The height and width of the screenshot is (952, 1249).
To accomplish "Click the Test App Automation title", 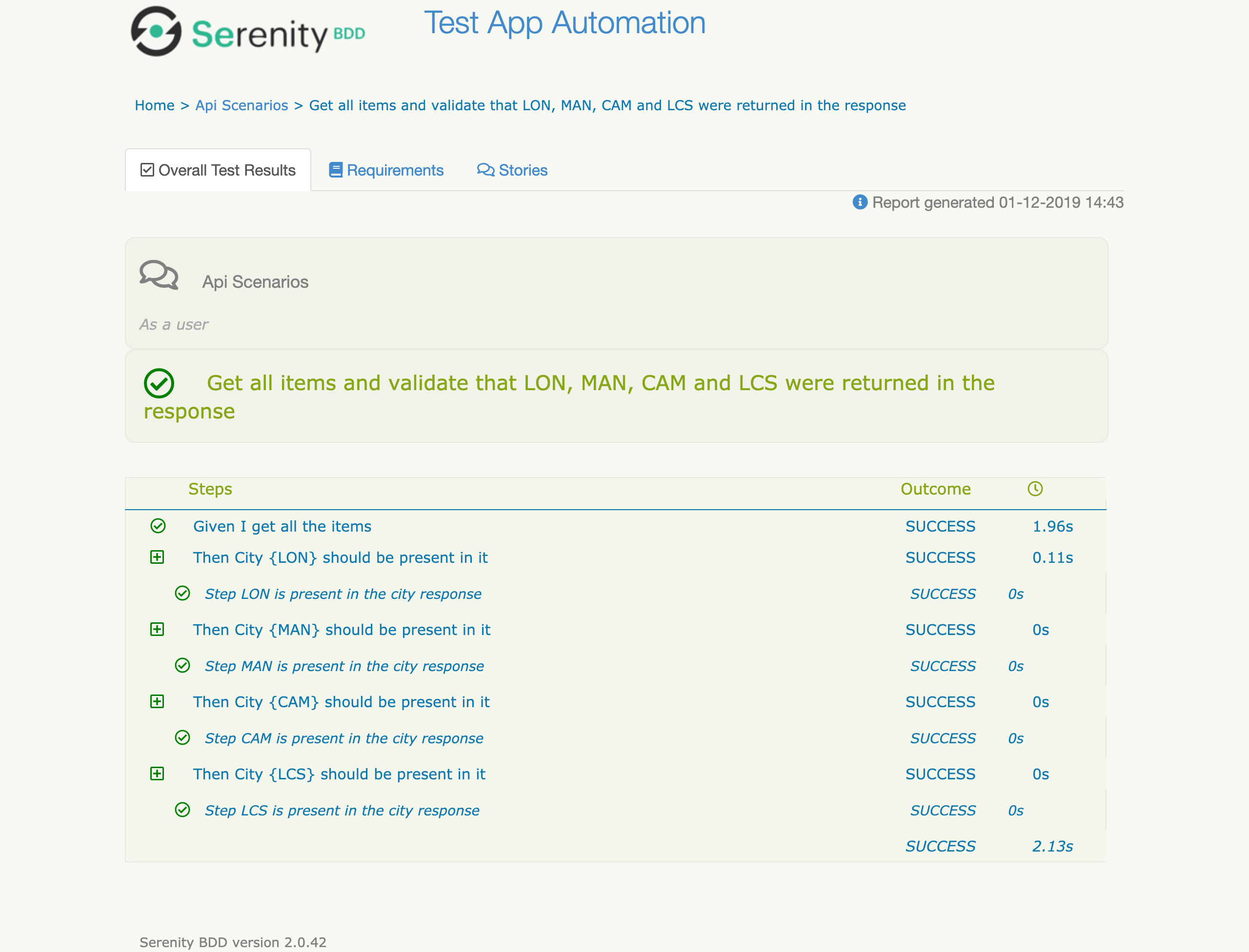I will 564,22.
